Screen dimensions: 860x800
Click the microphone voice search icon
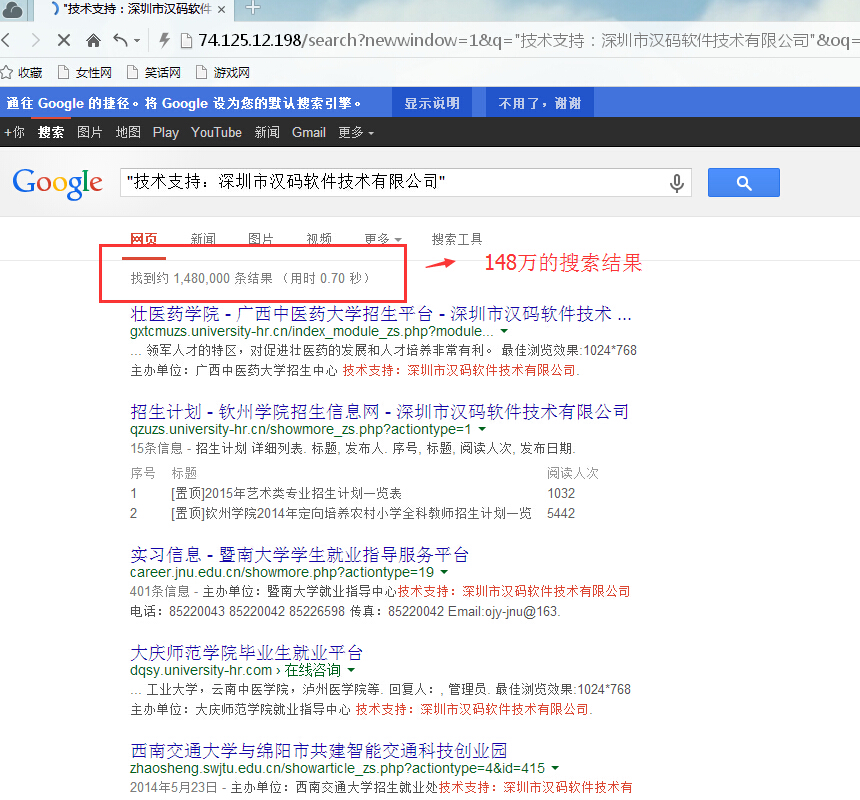[677, 183]
